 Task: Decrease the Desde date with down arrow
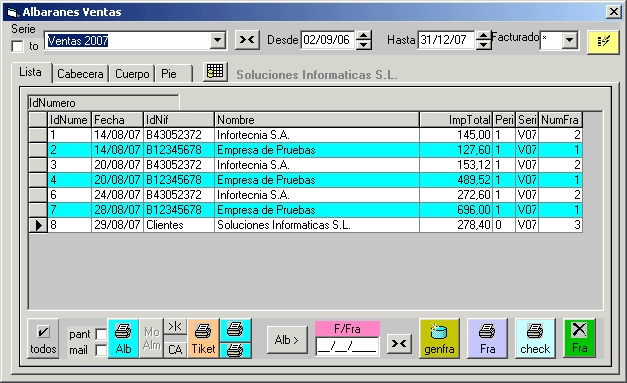(x=363, y=45)
